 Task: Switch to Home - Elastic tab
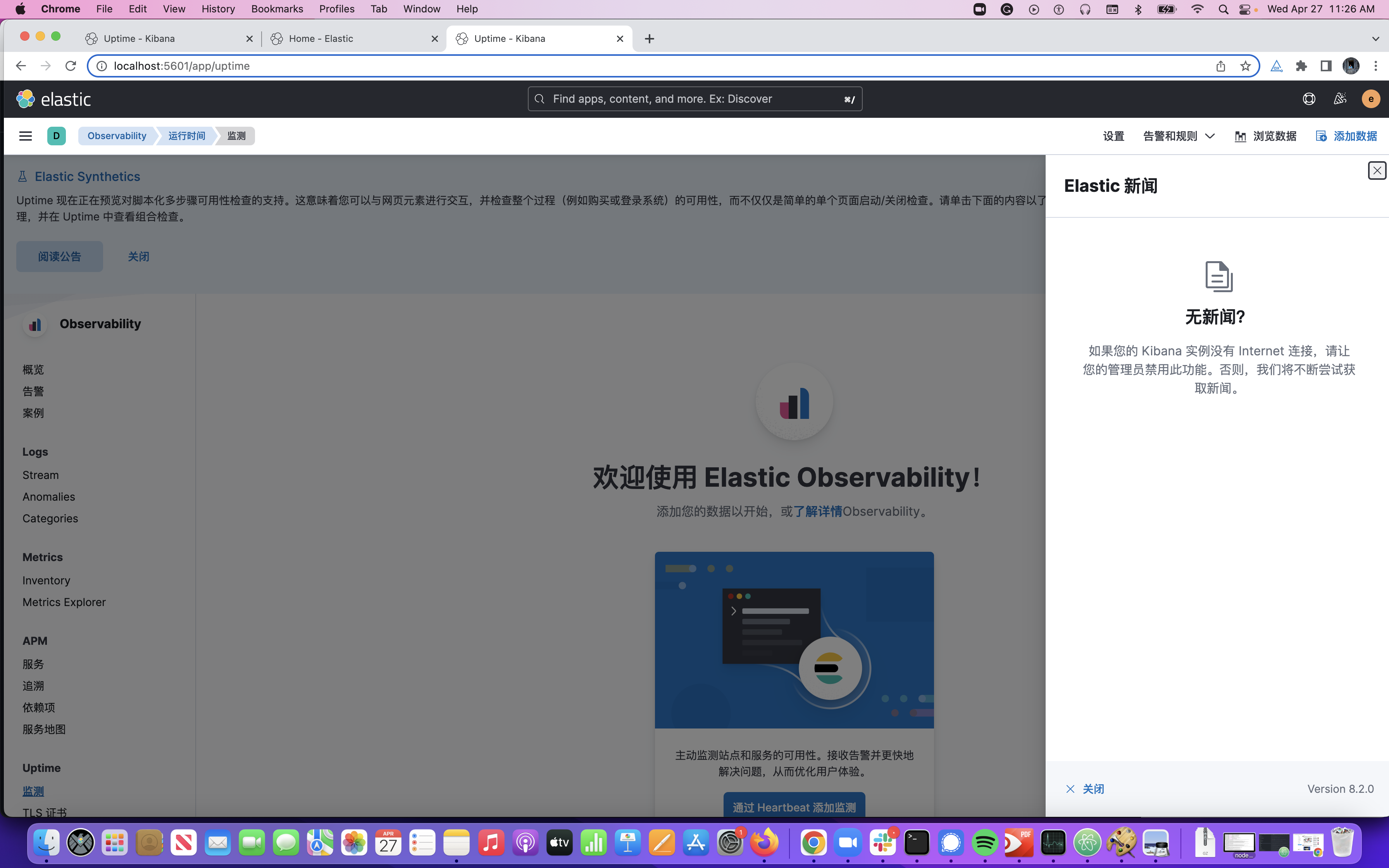point(353,38)
